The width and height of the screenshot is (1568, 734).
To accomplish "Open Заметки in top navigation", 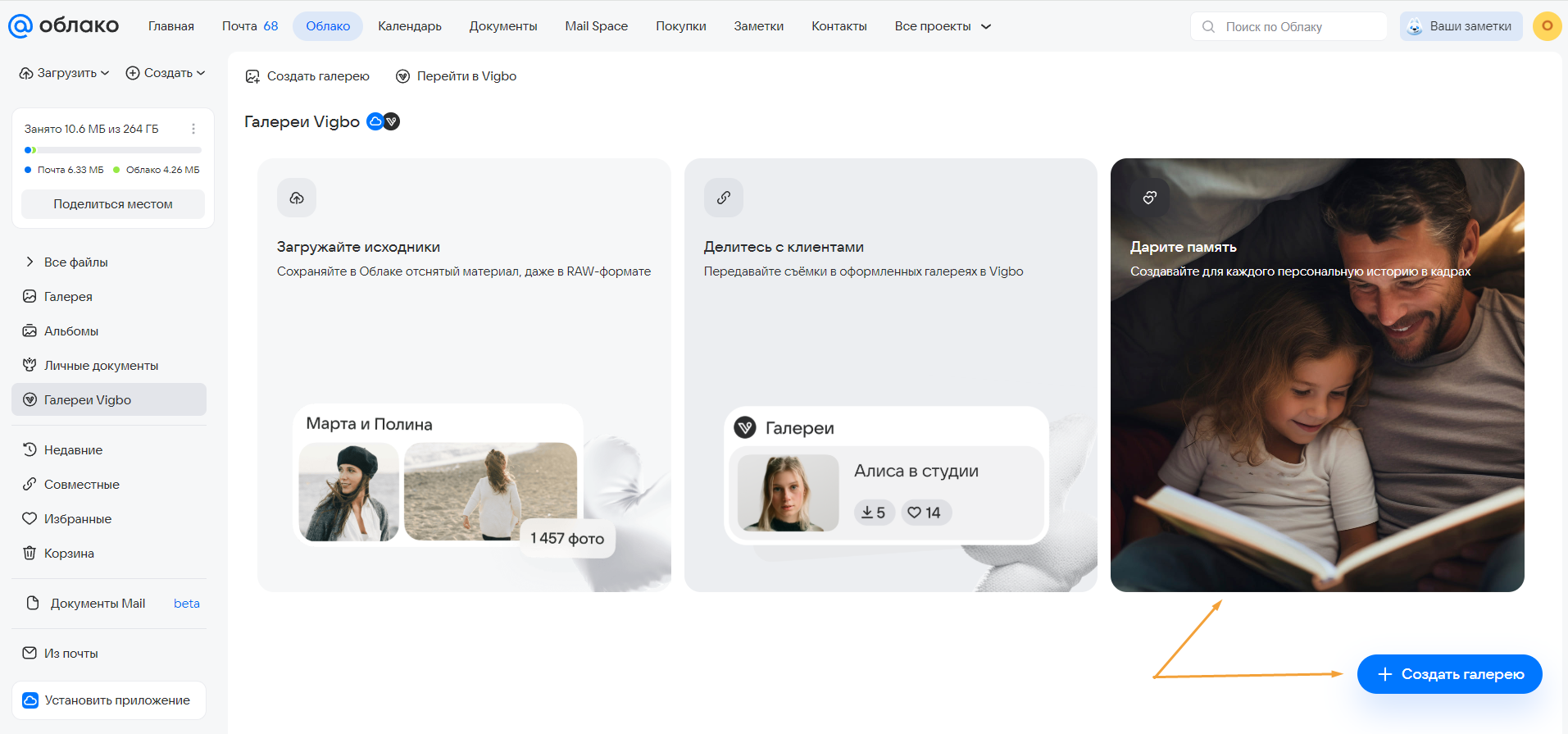I will click(x=759, y=26).
